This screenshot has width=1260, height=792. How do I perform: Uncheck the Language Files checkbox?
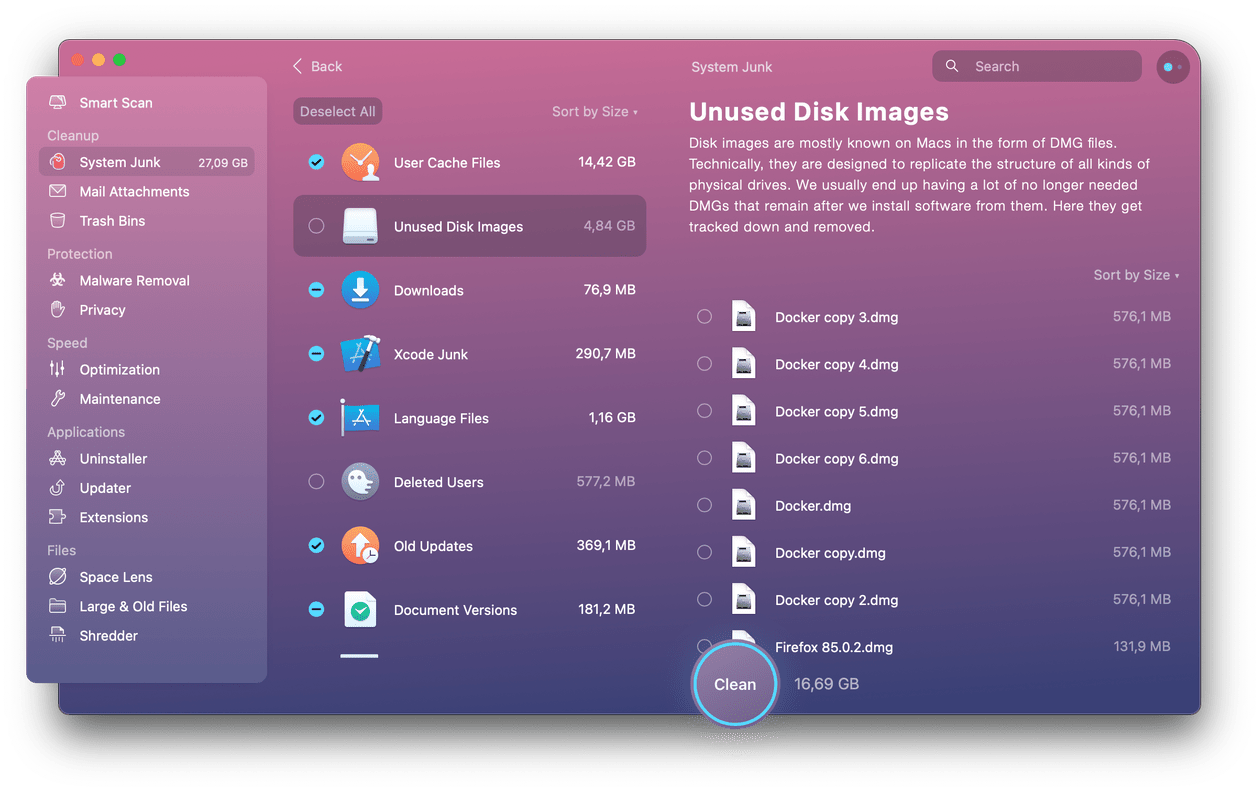(x=316, y=418)
